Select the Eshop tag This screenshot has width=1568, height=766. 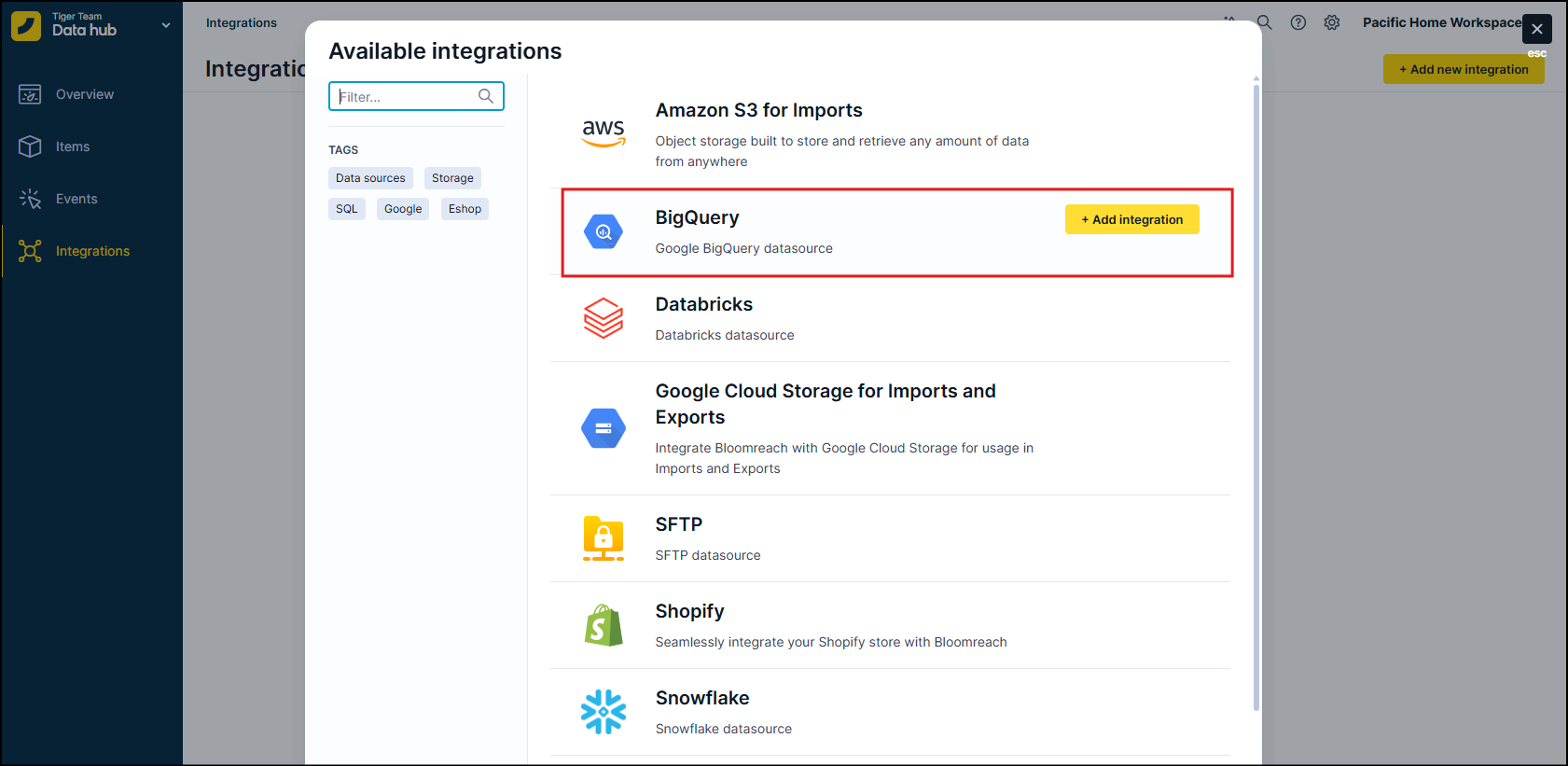(465, 209)
